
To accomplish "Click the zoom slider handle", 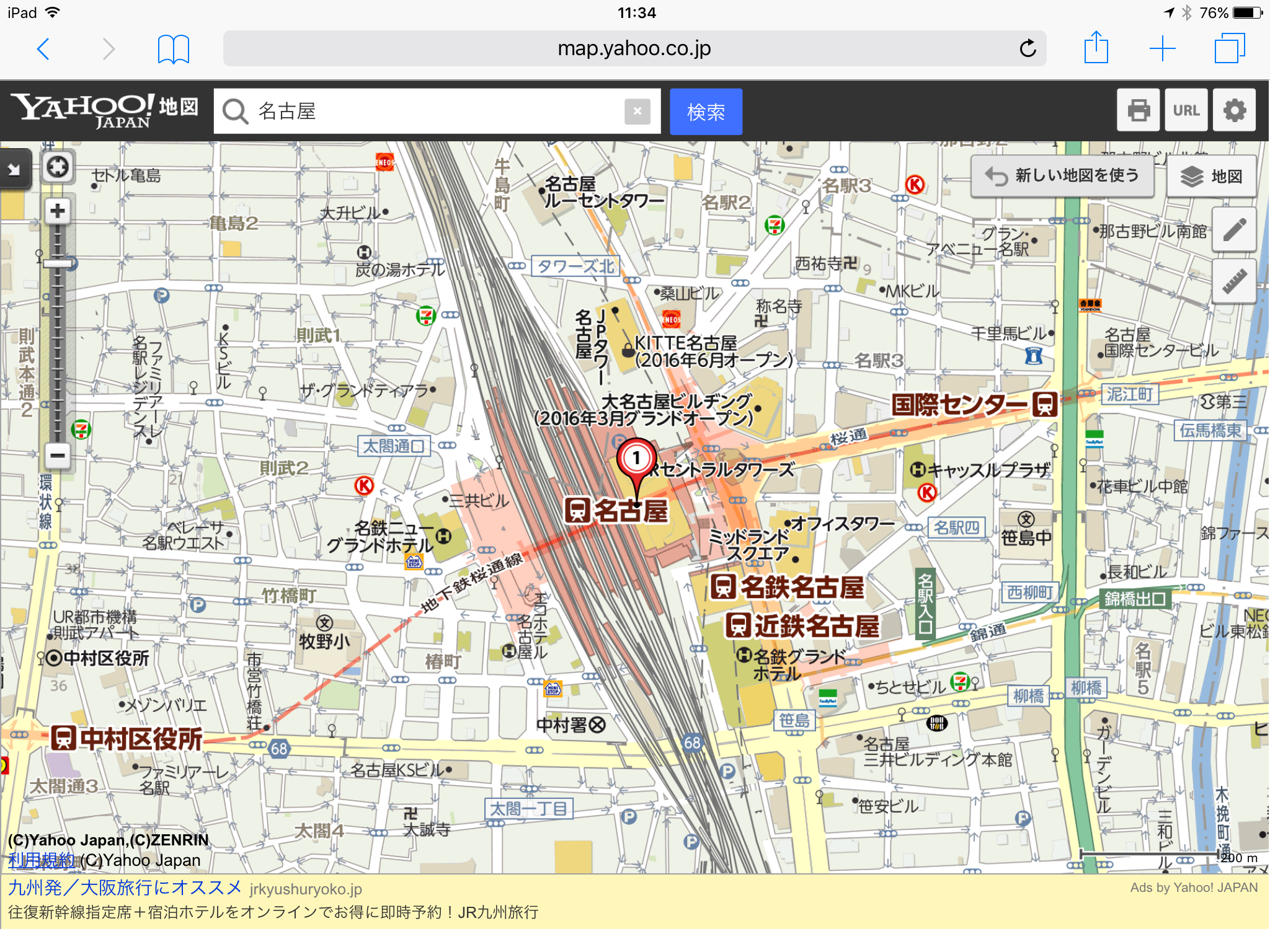I will coord(58,263).
